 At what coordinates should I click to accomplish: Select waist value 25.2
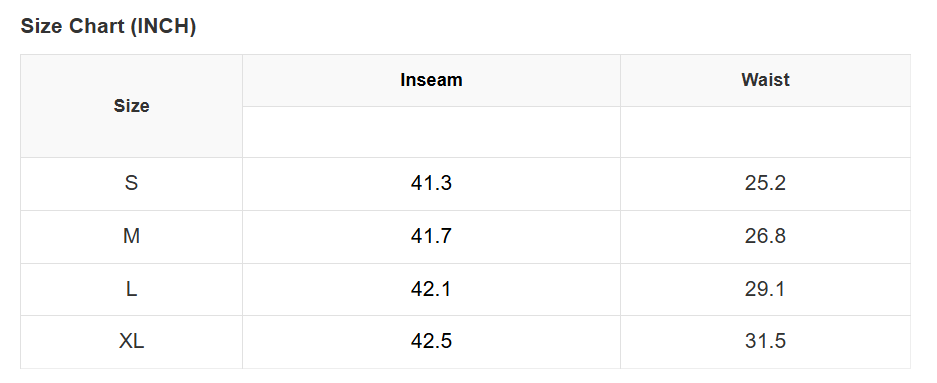point(765,183)
